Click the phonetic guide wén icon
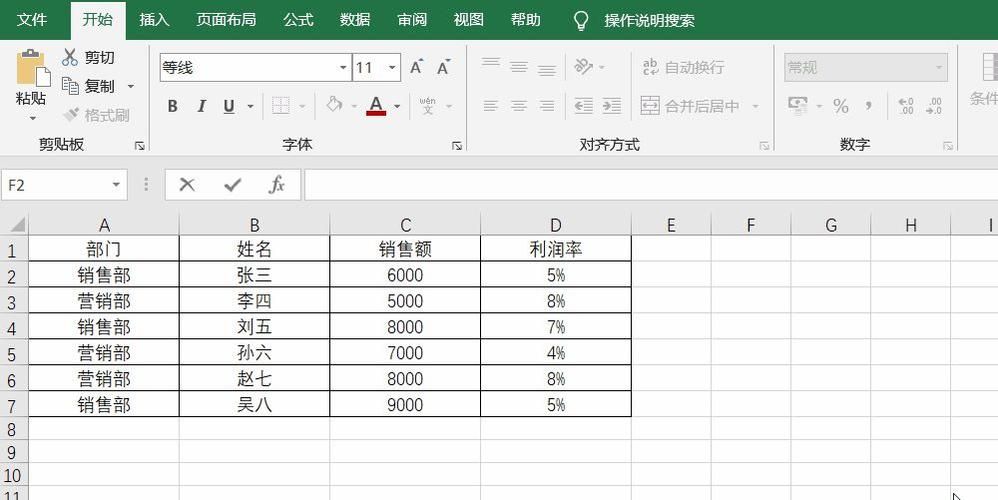Image resolution: width=998 pixels, height=500 pixels. pyautogui.click(x=428, y=106)
